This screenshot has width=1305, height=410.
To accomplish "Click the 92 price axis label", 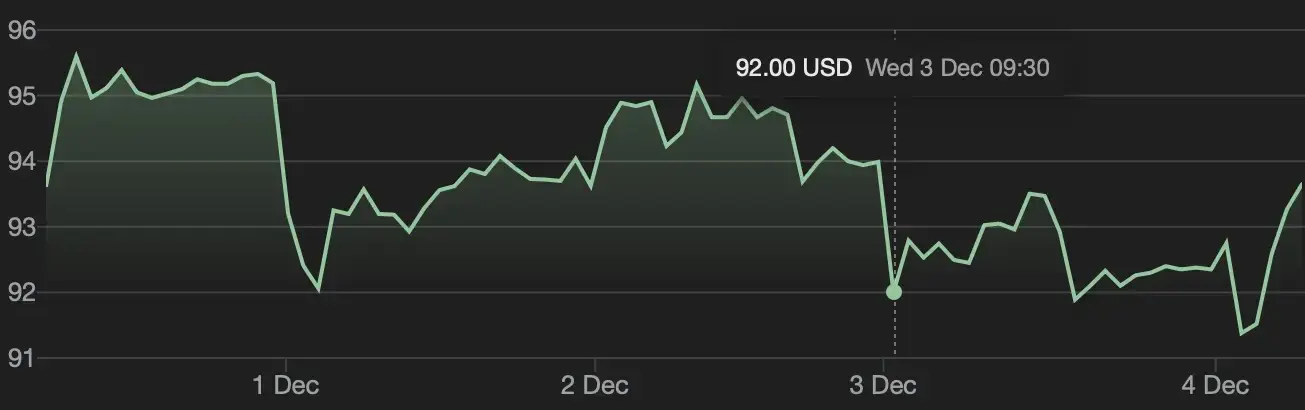I will (22, 293).
